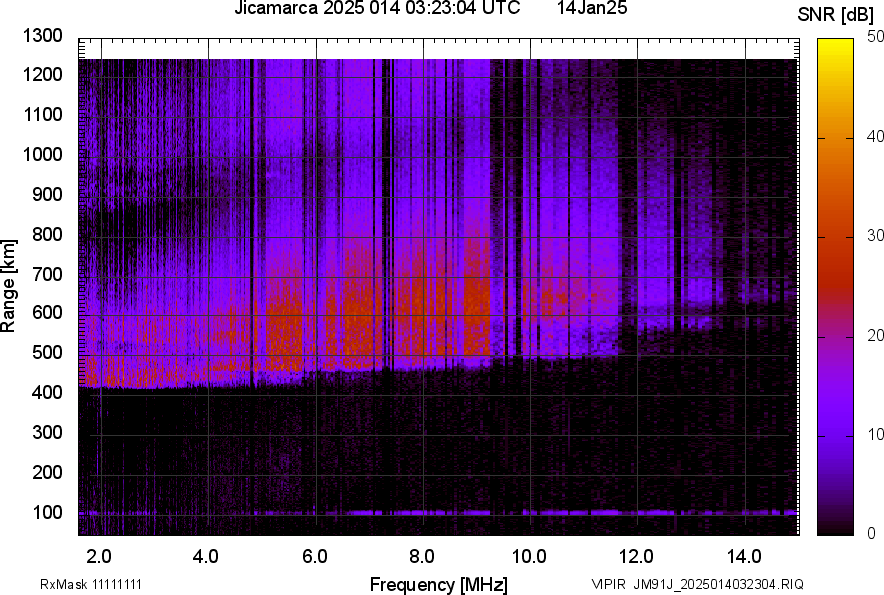This screenshot has height=595, width=884.
Task: Click the colorbar tick label '30'
Action: (x=876, y=235)
